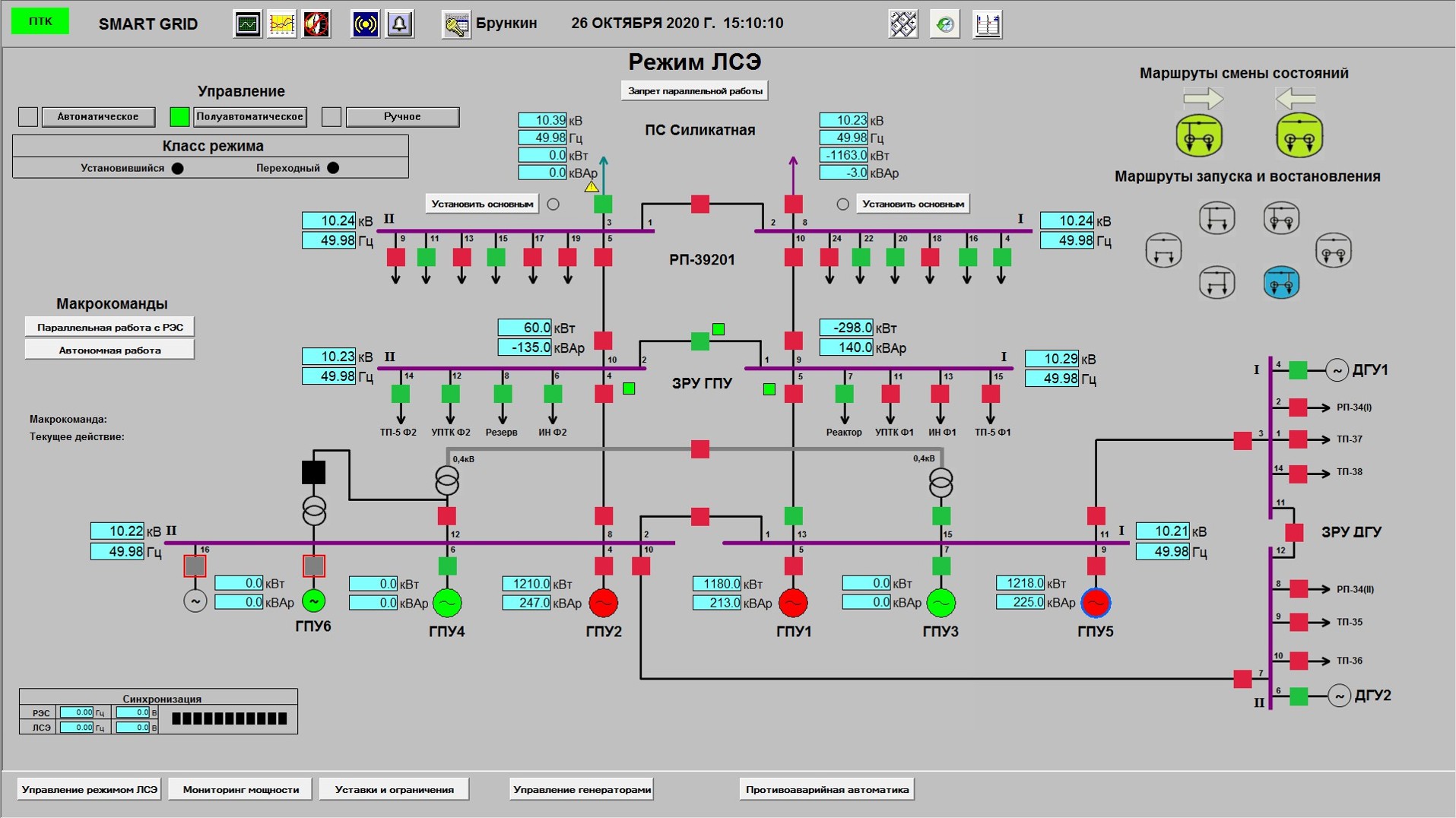This screenshot has width=1456, height=818.
Task: Click the blue sound signal icon
Action: (366, 24)
